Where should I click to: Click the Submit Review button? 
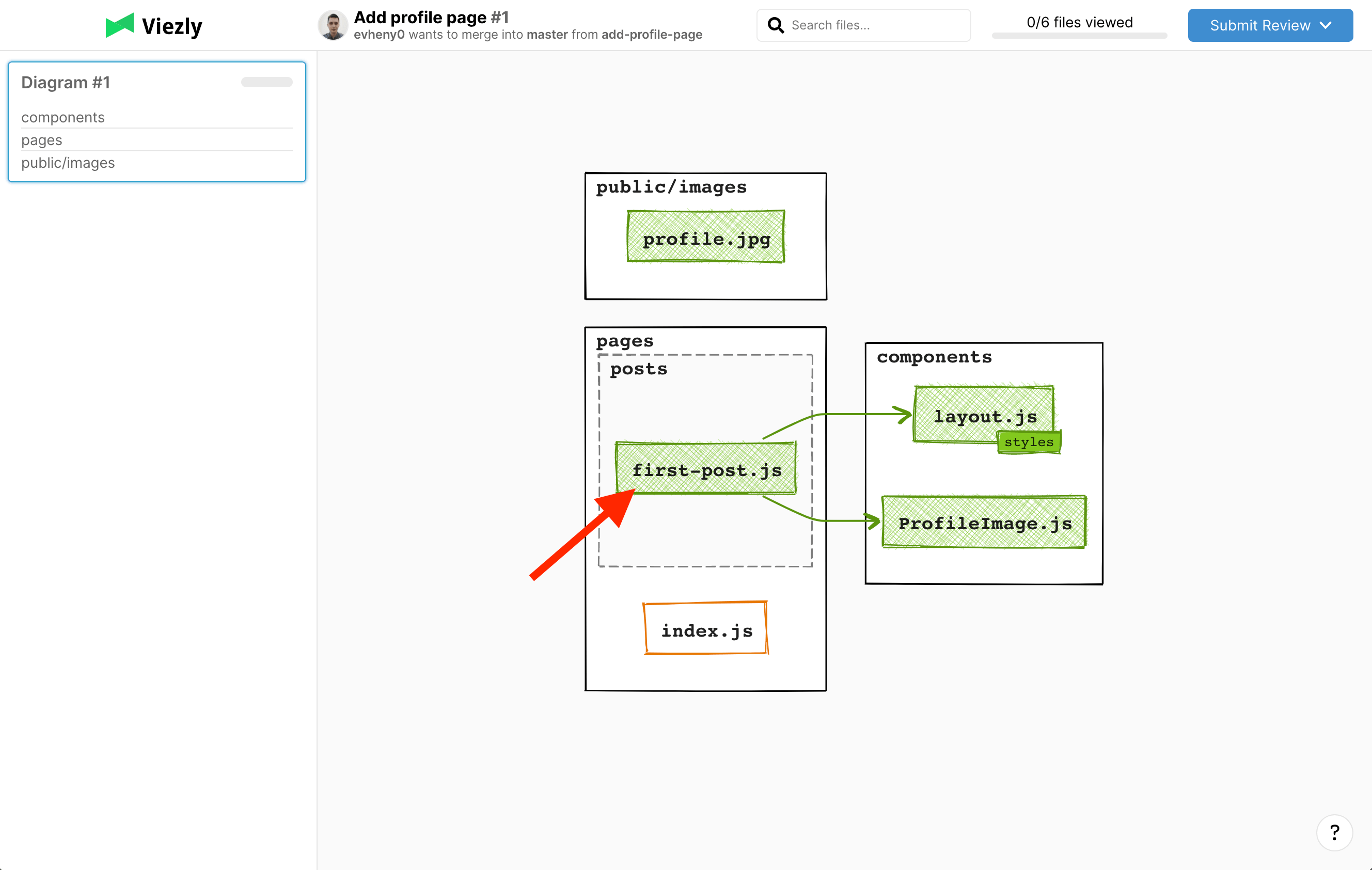tap(1259, 26)
